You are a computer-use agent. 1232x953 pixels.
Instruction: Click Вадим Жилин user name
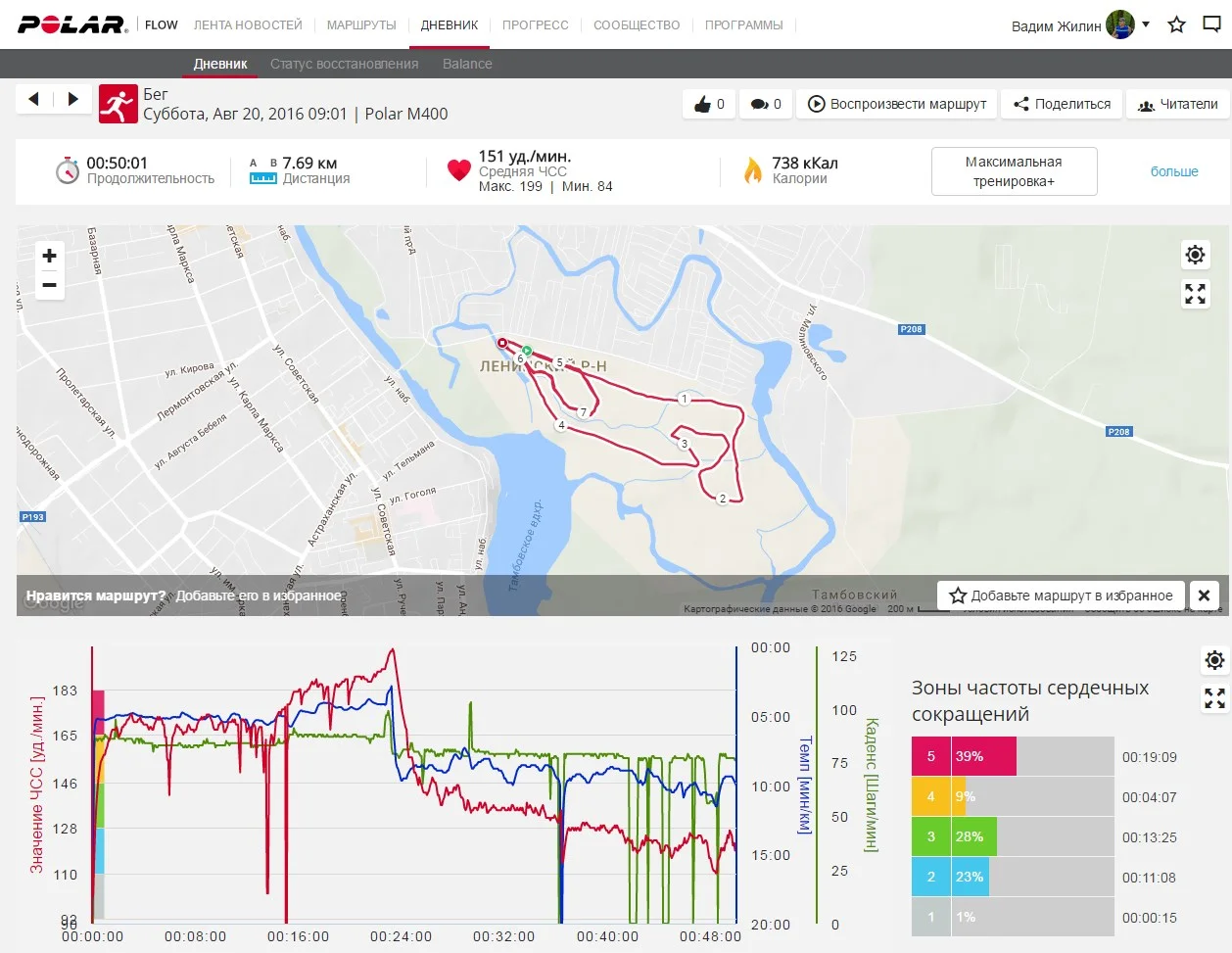[1056, 26]
